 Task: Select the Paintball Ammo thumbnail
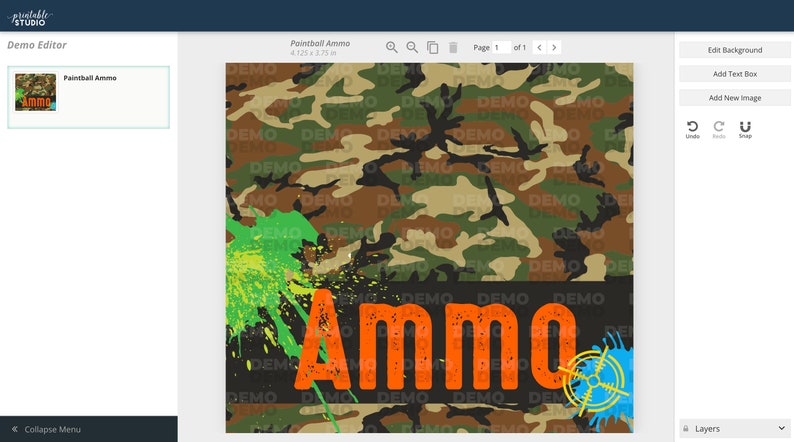coord(35,92)
